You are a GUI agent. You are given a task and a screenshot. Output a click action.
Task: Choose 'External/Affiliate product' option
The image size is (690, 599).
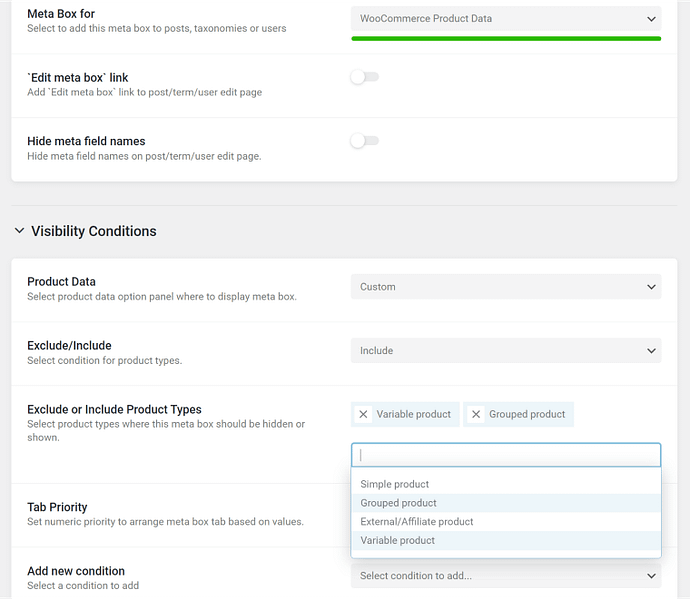(x=417, y=522)
